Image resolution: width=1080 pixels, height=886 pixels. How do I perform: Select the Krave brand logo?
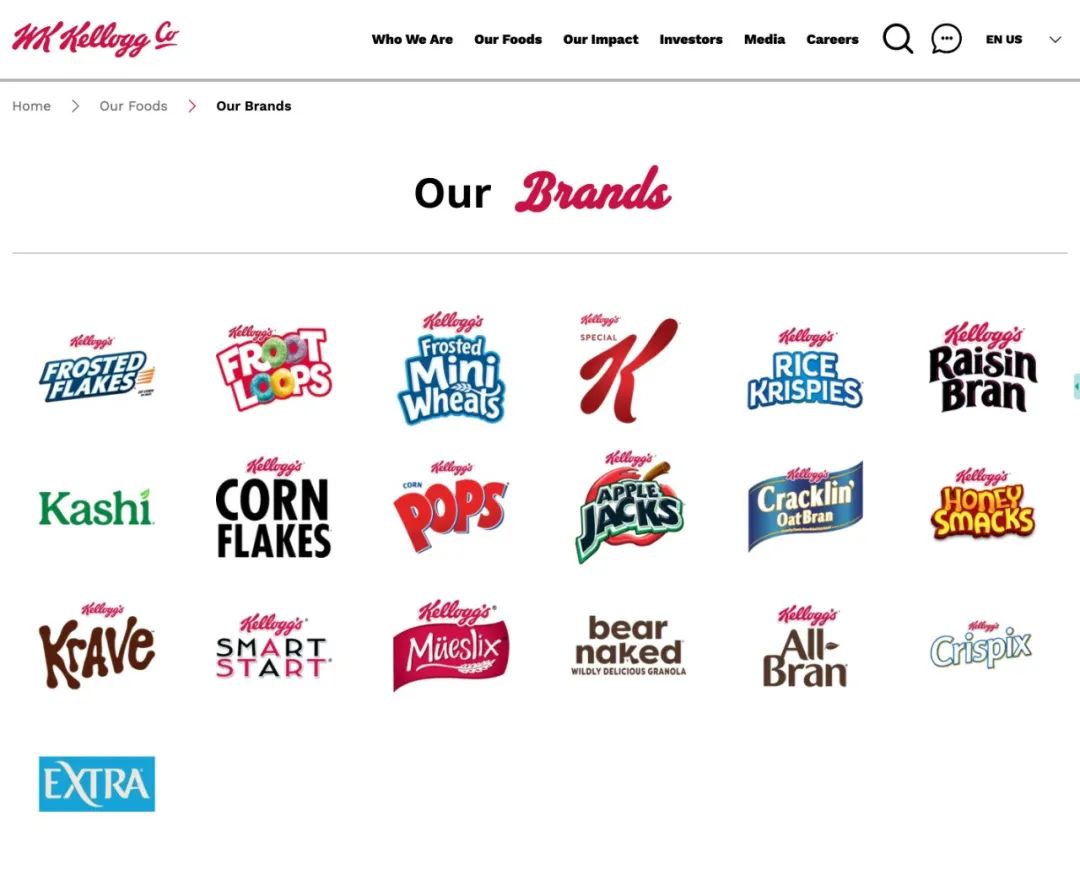[96, 646]
